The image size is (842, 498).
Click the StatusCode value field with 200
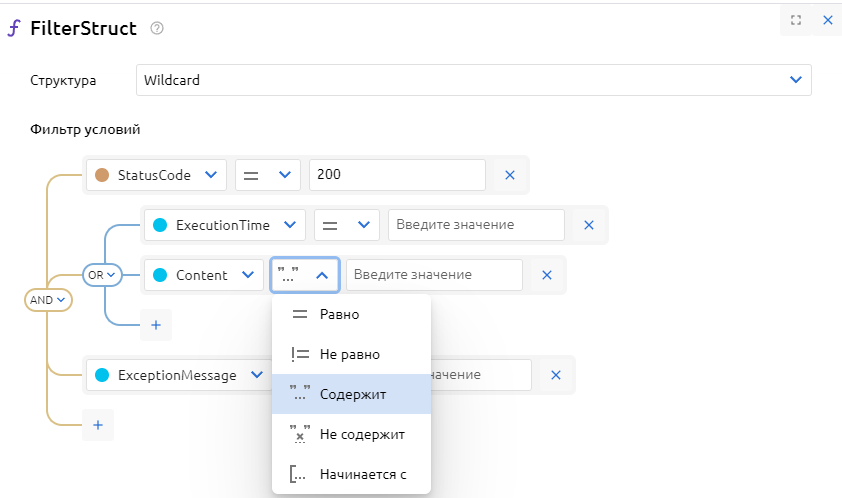pos(397,175)
